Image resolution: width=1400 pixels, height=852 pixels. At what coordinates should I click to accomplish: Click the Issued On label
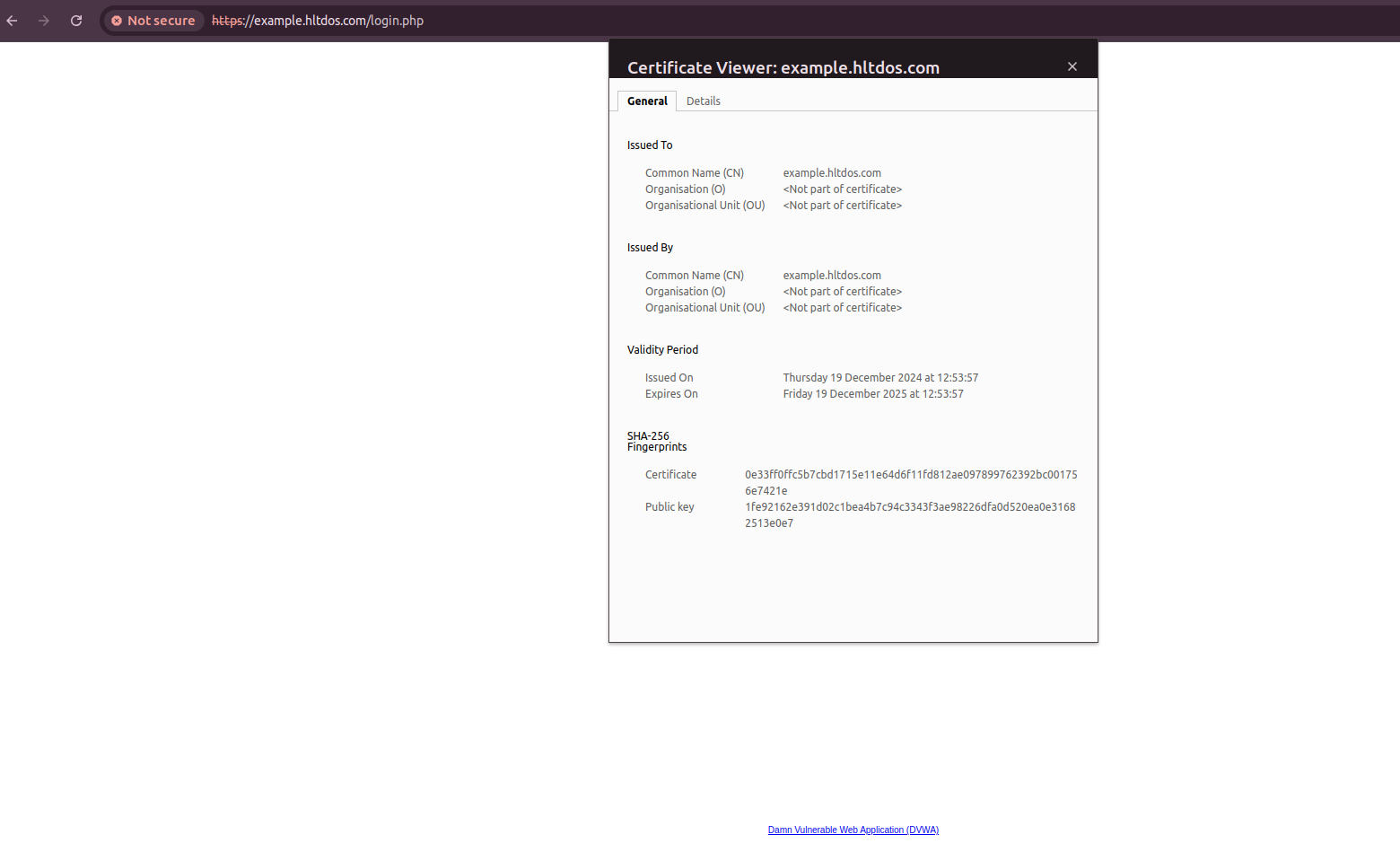click(669, 378)
